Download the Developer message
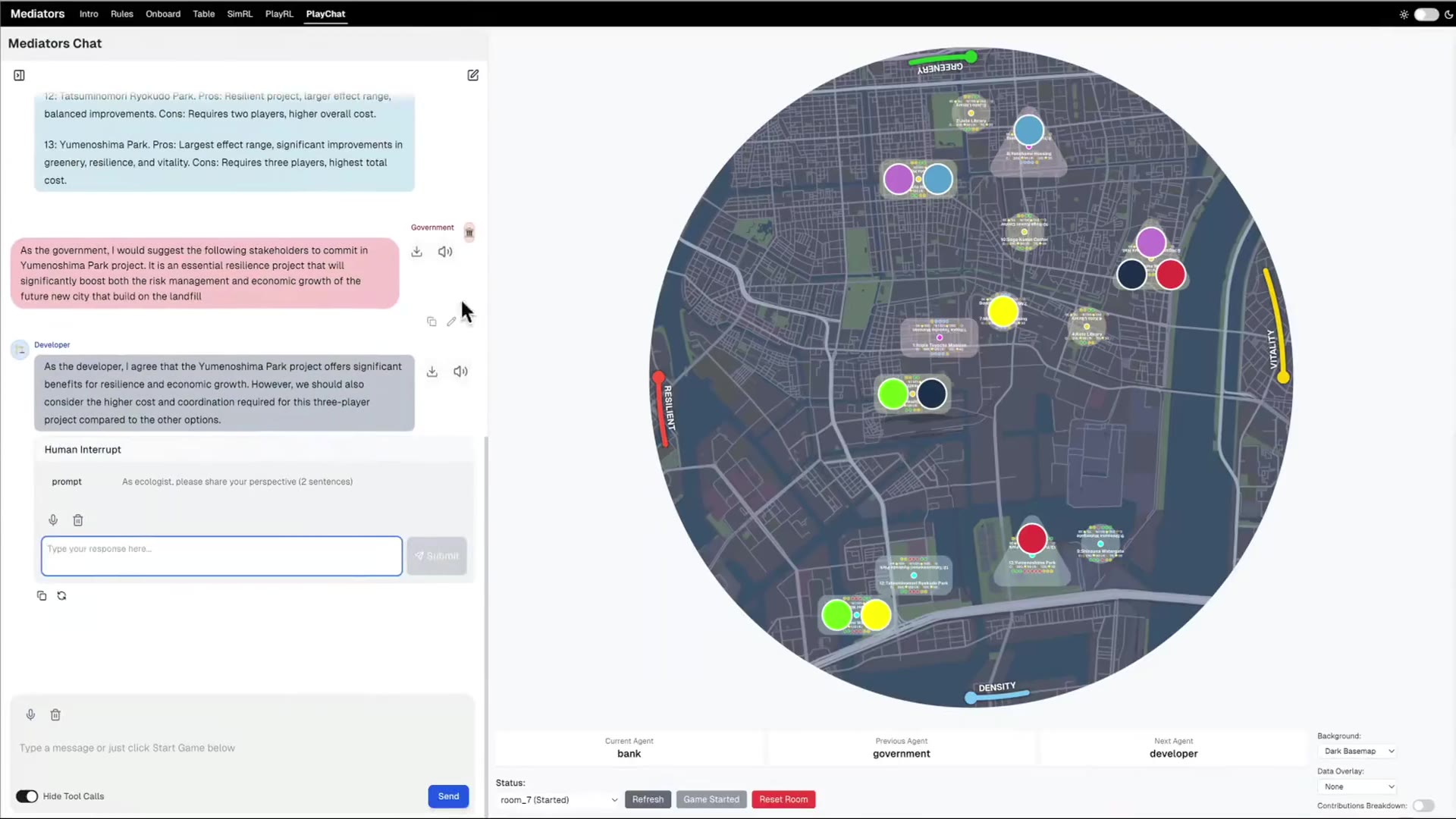 (x=431, y=372)
